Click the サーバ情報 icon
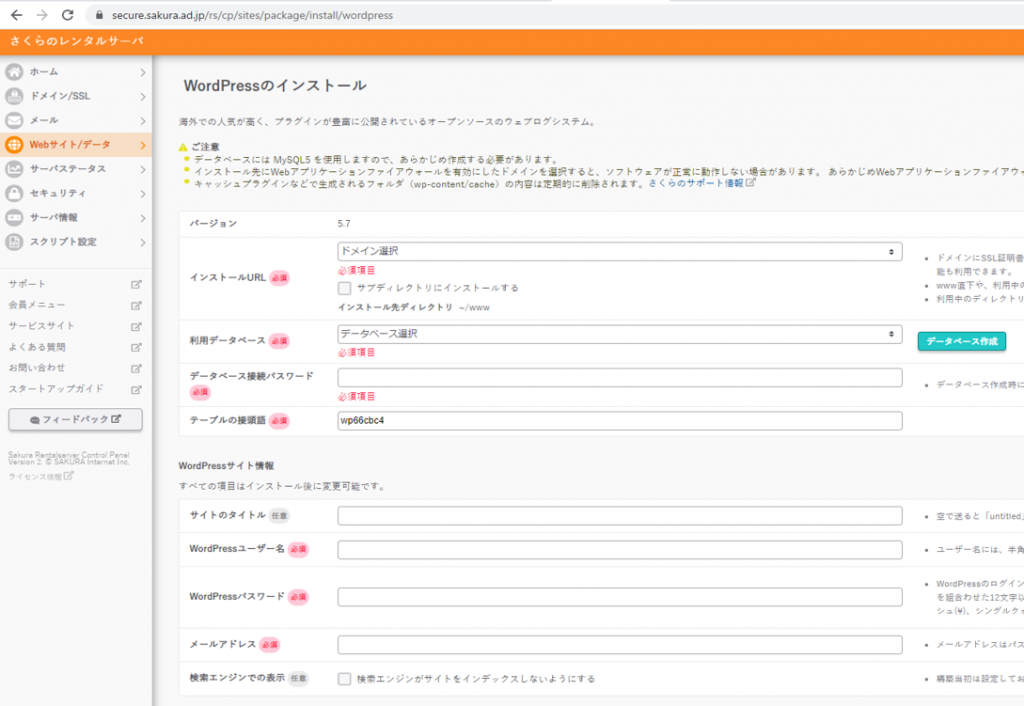Viewport: 1024px width, 706px height. coord(14,217)
